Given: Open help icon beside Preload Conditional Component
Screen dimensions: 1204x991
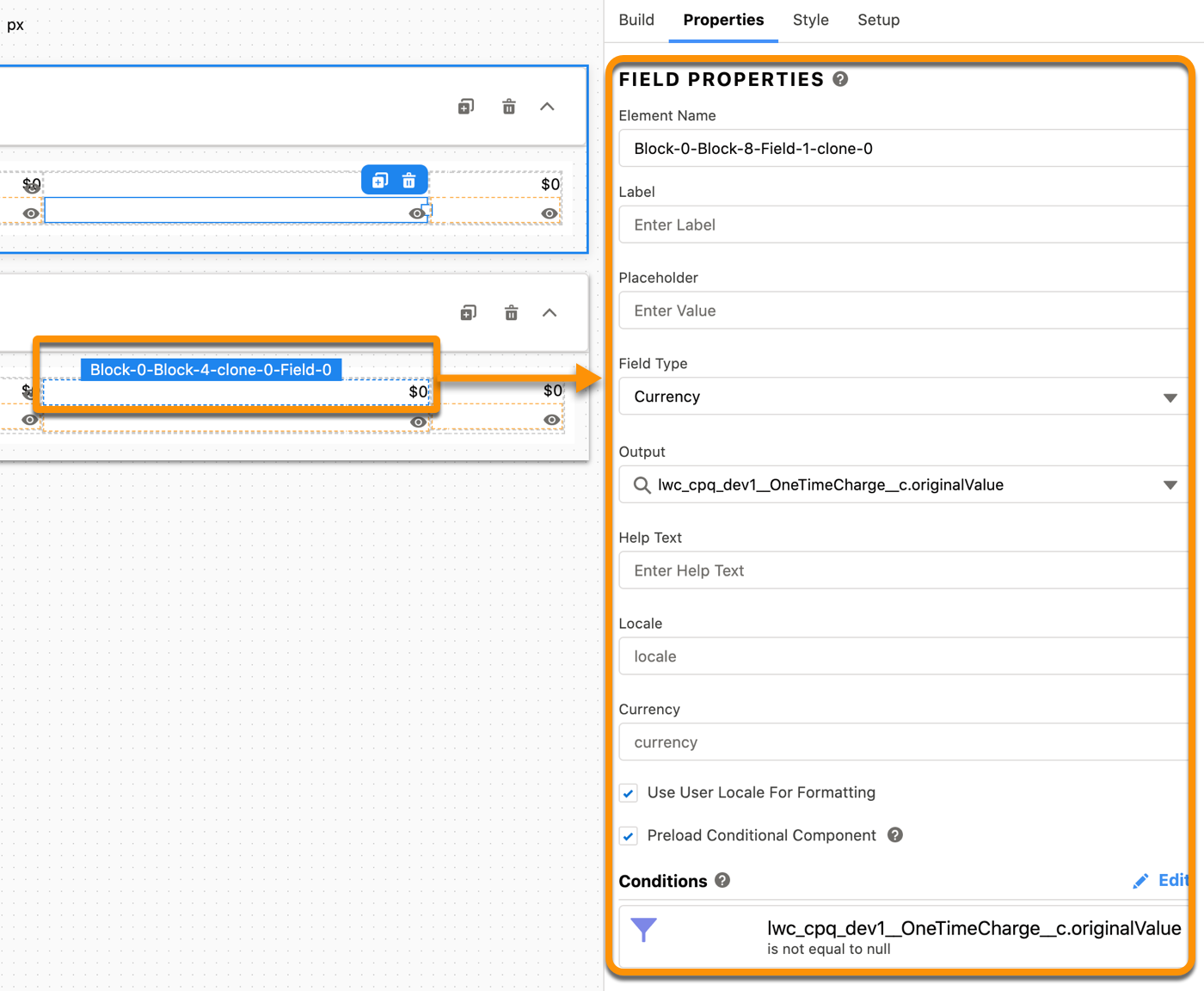Looking at the screenshot, I should click(895, 835).
